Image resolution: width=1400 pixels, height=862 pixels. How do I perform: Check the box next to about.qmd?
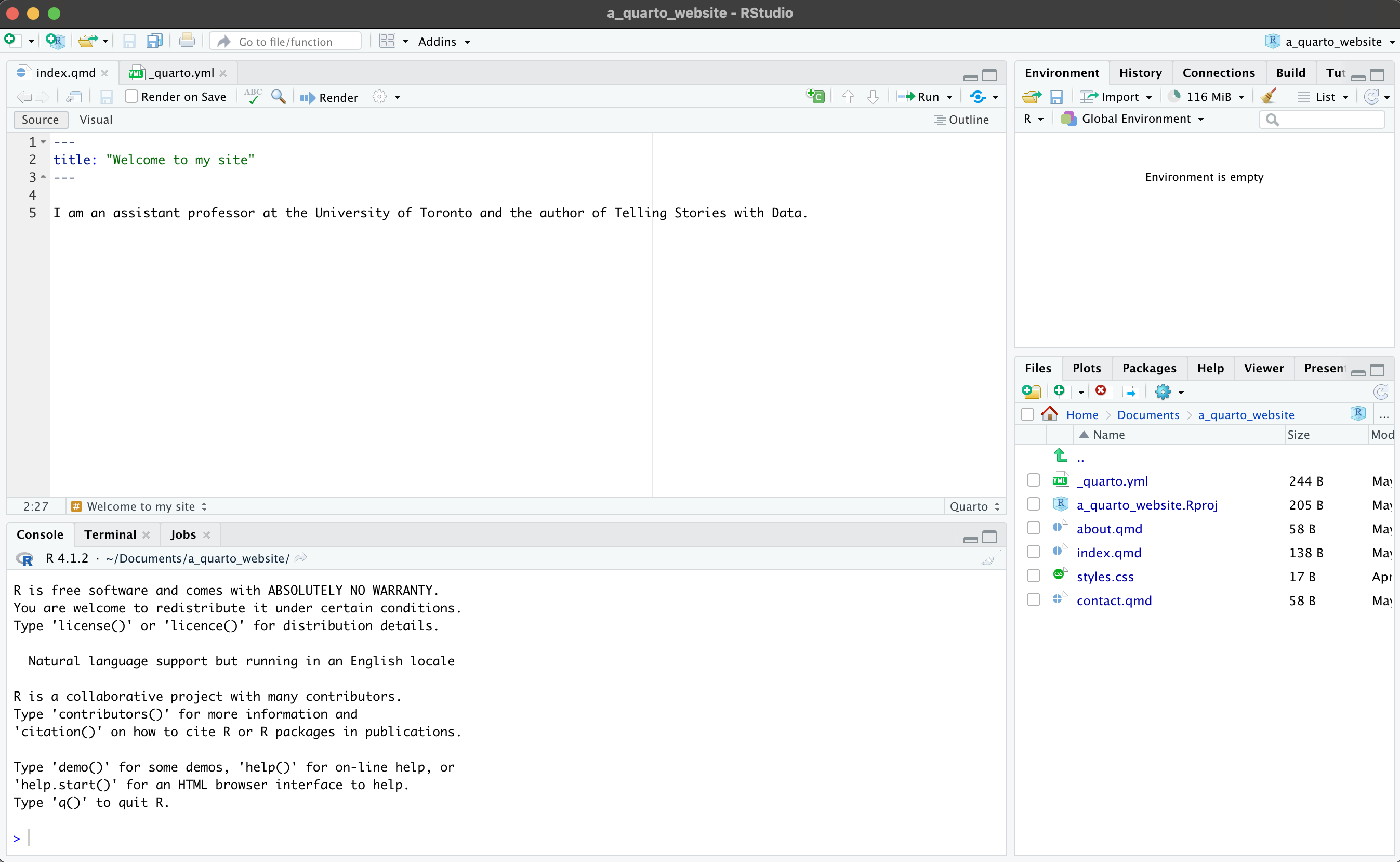point(1034,529)
